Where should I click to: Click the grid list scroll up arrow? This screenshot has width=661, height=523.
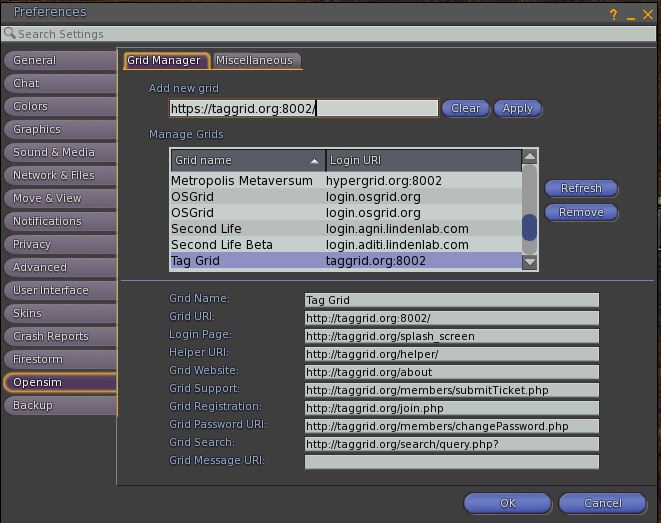point(529,157)
